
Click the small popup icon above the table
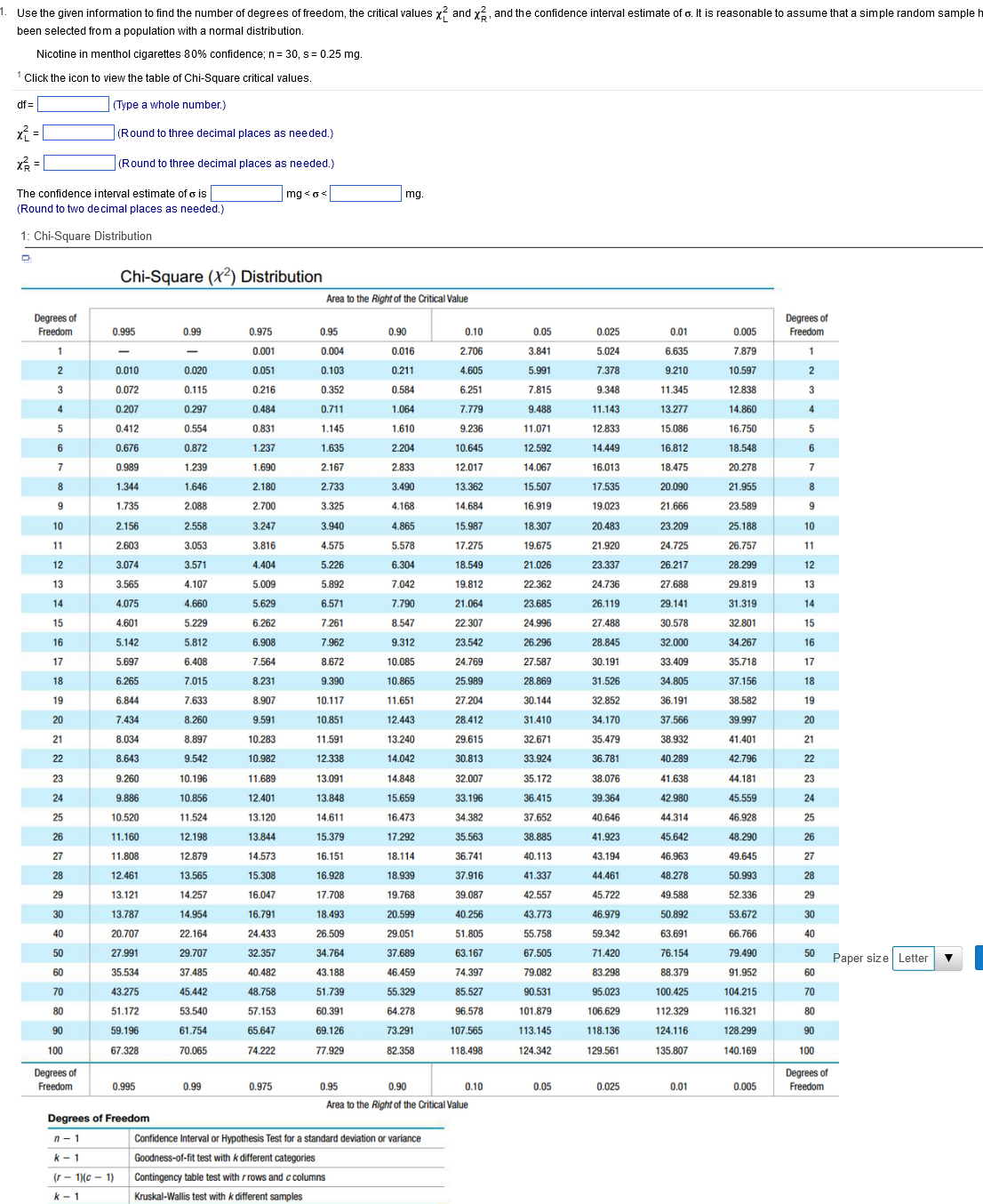coord(26,258)
